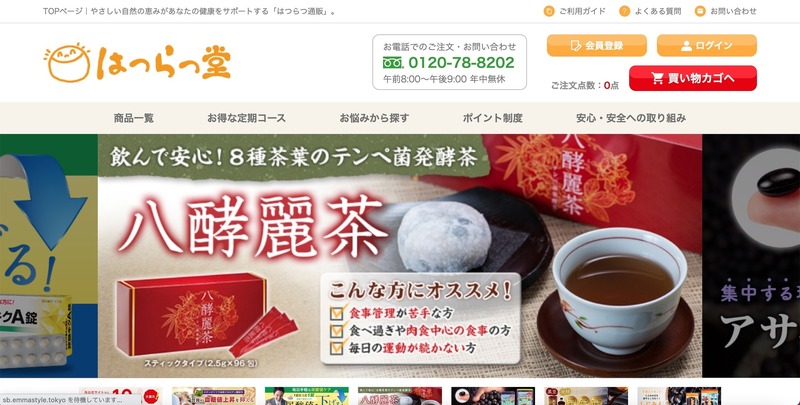
Task: Click the お問い合わせ mail icon
Action: coord(700,11)
